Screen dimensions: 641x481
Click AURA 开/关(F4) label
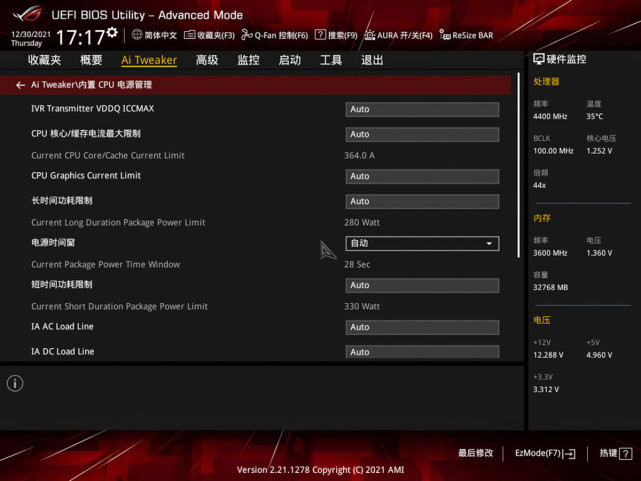click(x=405, y=36)
